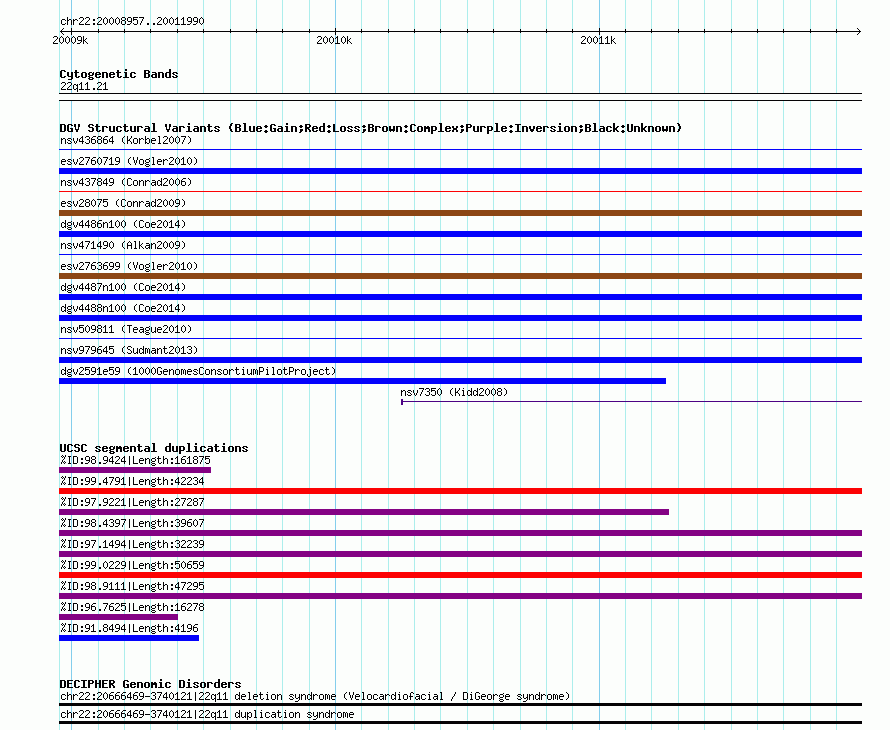Select duplication %ID:96.7625|Length:16278 label

click(x=132, y=607)
